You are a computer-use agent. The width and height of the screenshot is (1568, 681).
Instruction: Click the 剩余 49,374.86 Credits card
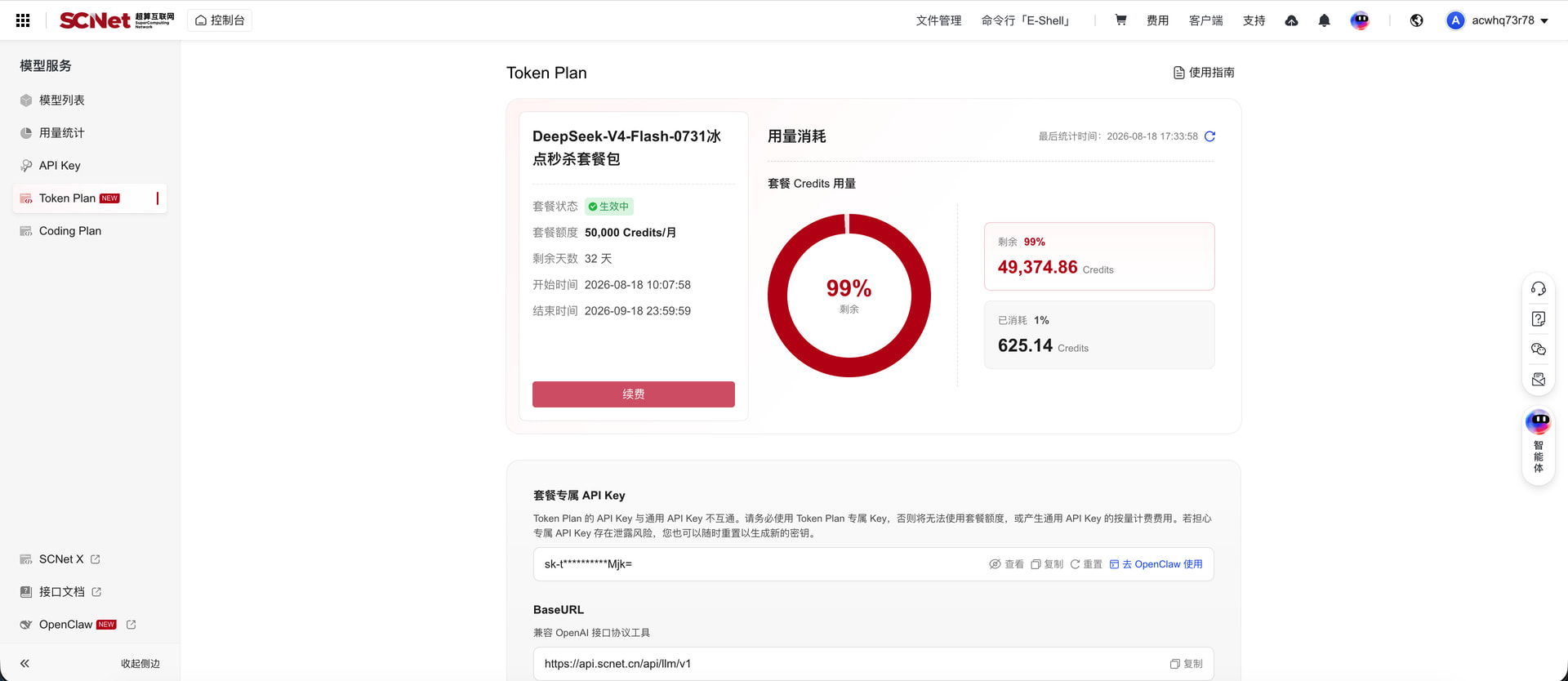(x=1099, y=256)
